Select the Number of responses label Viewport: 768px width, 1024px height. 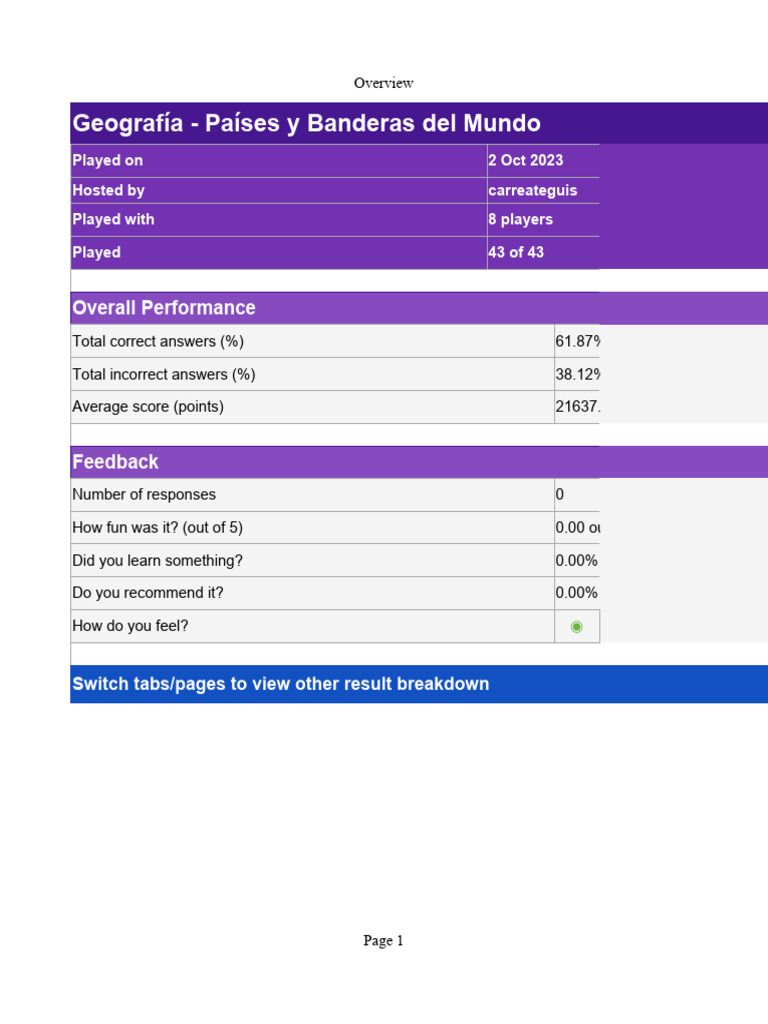pyautogui.click(x=144, y=495)
